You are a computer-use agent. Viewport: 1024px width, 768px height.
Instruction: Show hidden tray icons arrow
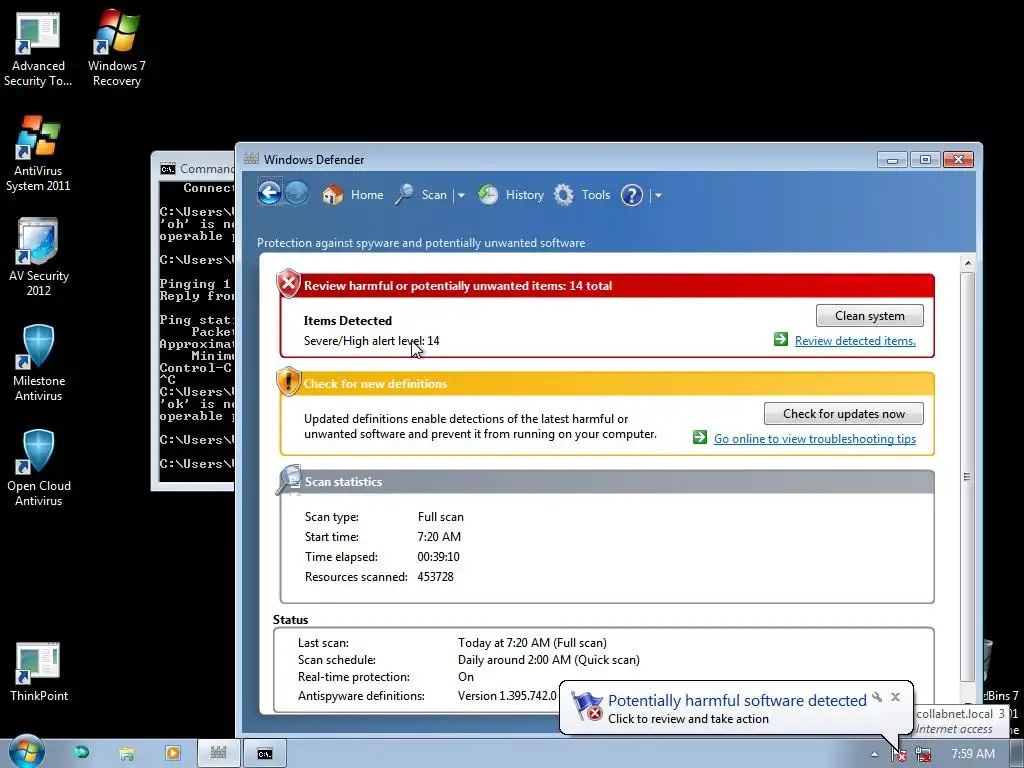pyautogui.click(x=874, y=754)
